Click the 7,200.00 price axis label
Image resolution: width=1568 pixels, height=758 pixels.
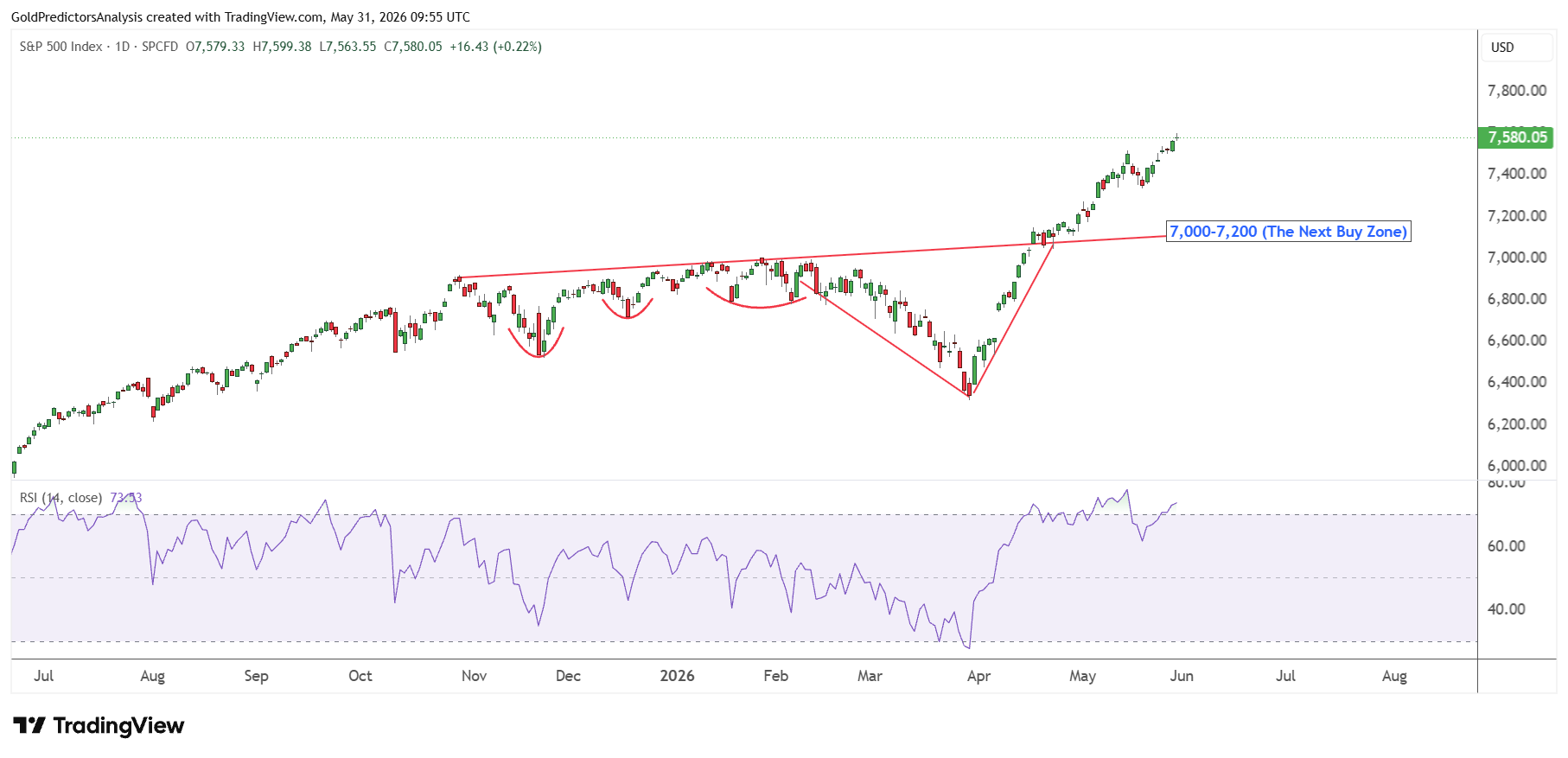[1517, 216]
